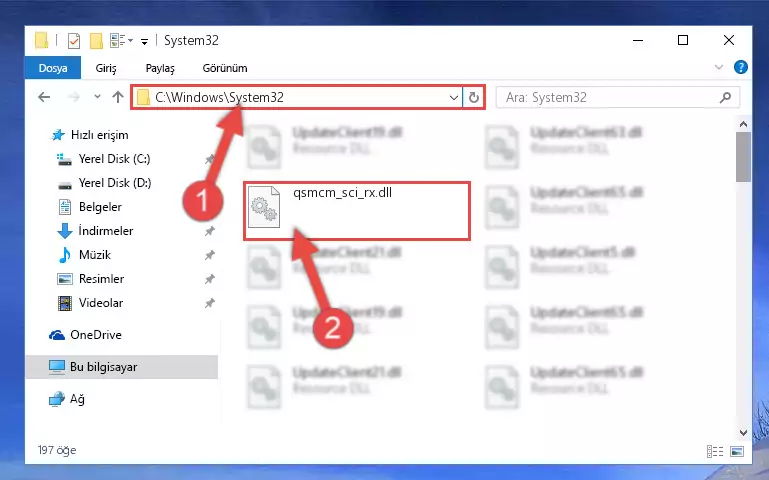Click the scrollbar down arrow

pyautogui.click(x=743, y=432)
